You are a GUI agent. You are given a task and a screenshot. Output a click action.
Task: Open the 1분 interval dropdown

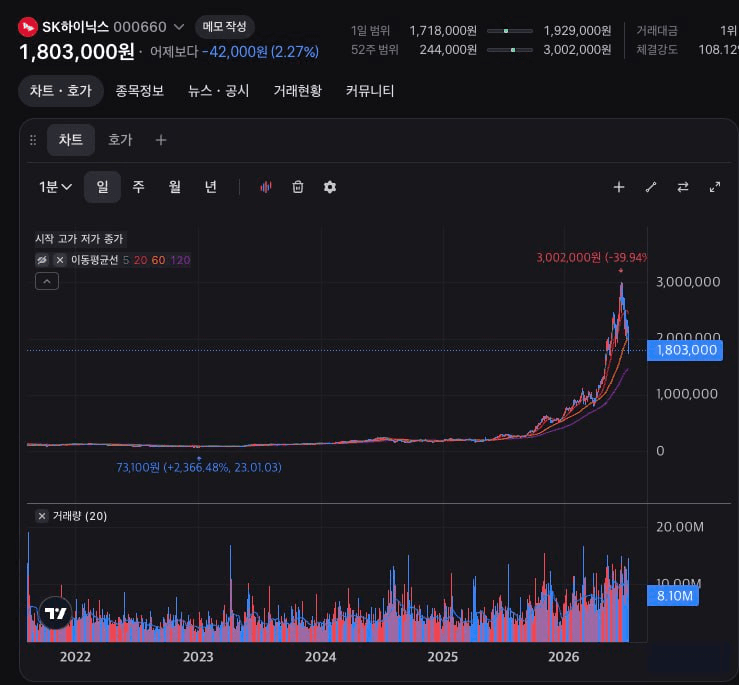point(55,187)
